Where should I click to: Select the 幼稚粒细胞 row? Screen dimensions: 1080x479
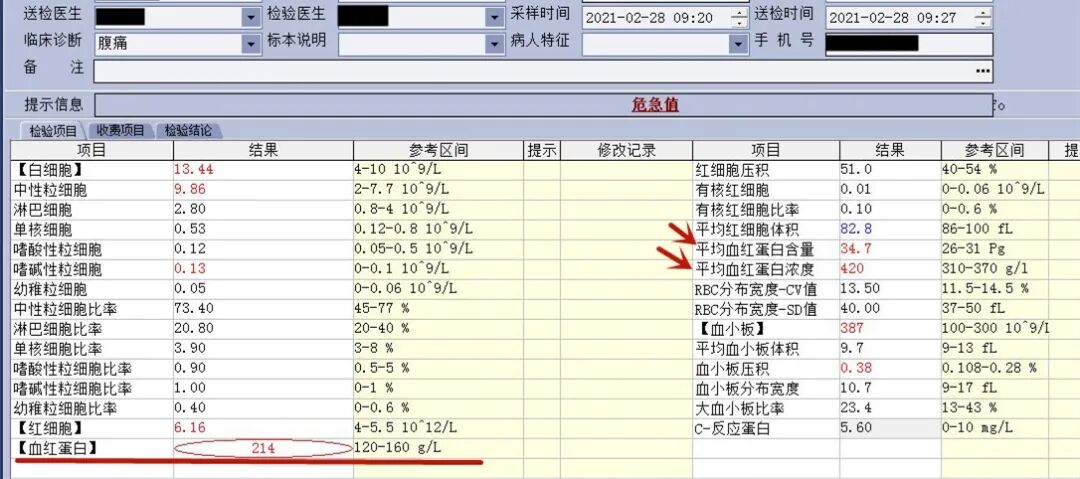pos(351,289)
